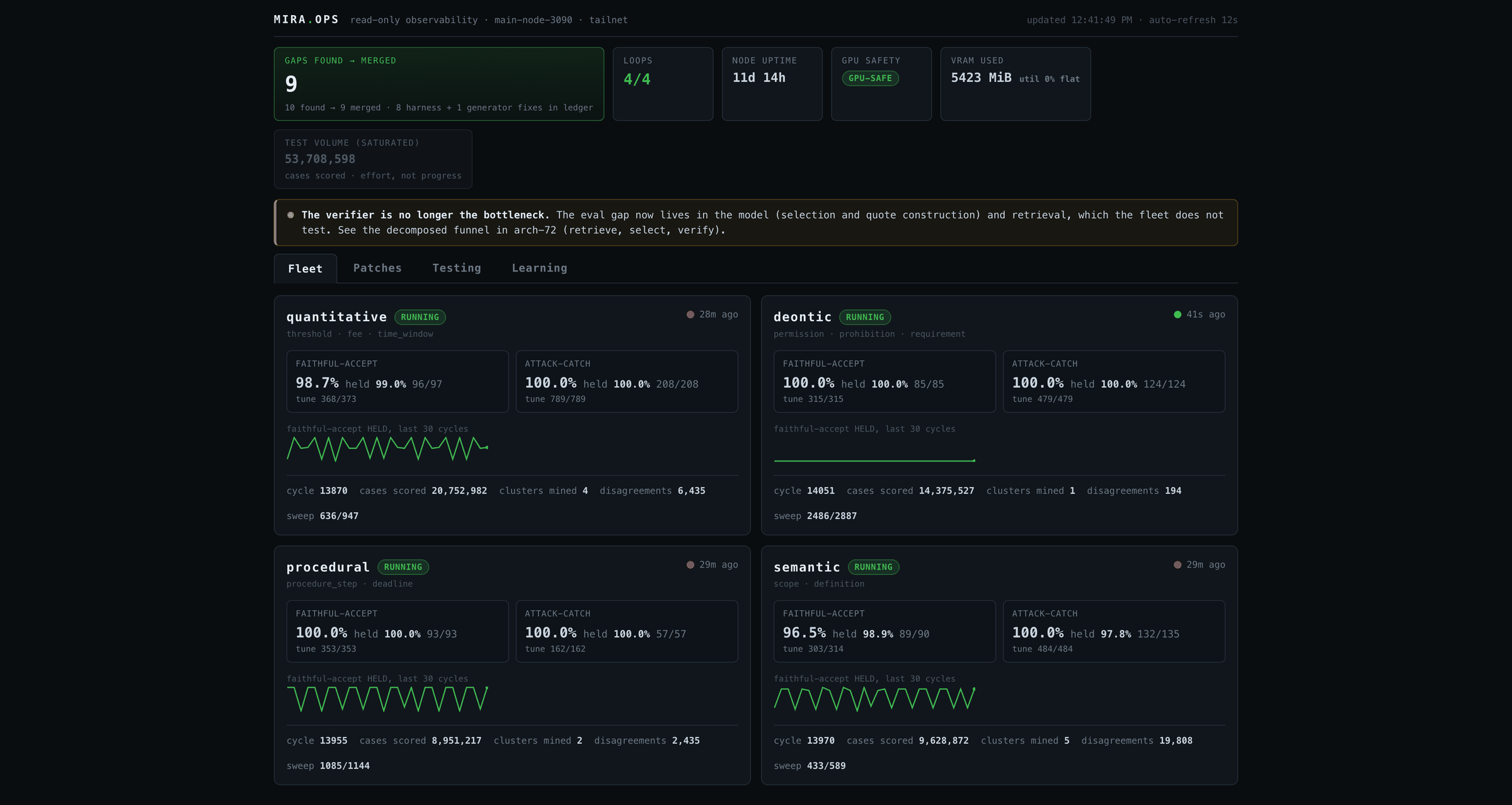1512x805 pixels.
Task: Click deontic sweep 2486/2887 value
Action: [x=832, y=516]
